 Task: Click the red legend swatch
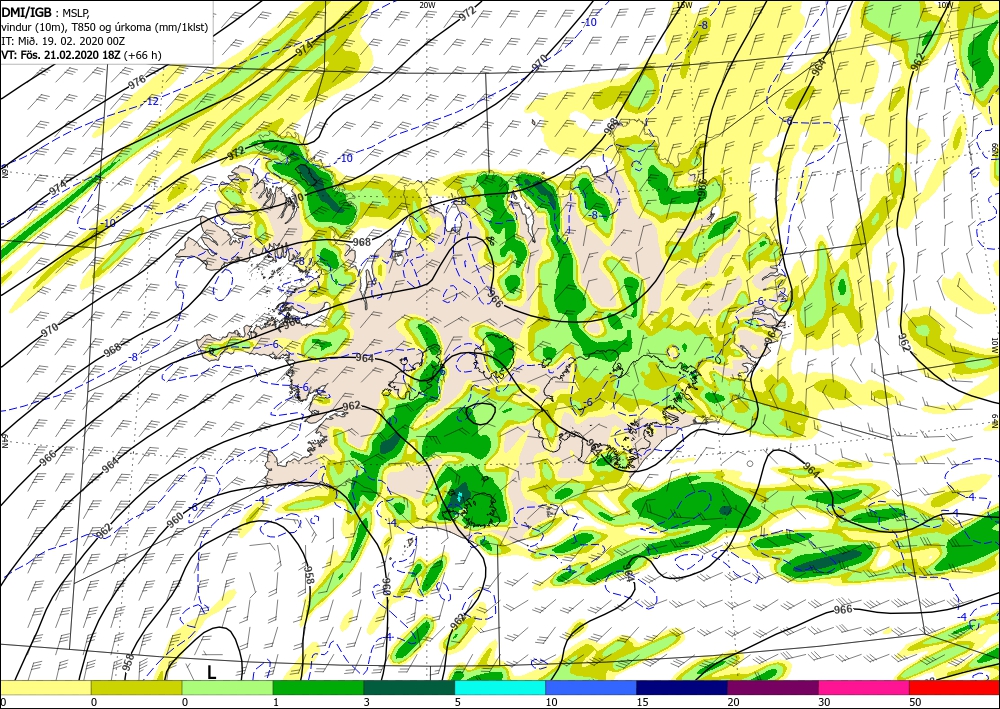[954, 688]
